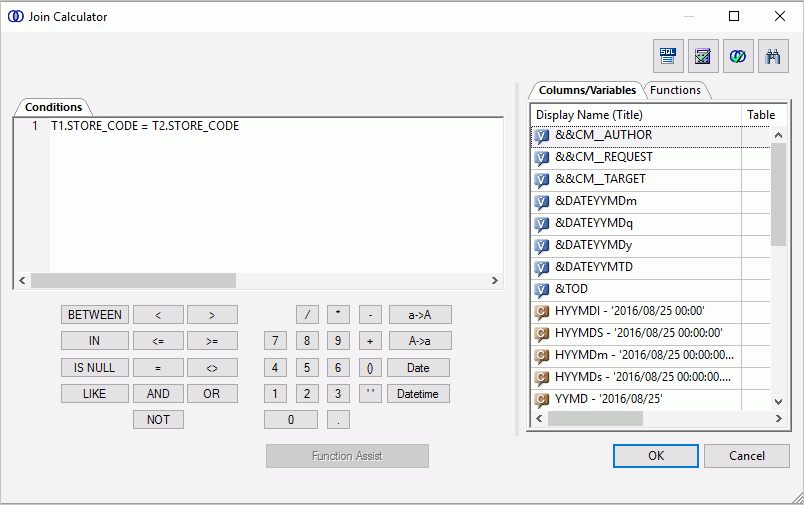
Task: Click the join circles toolbar icon
Action: point(738,56)
